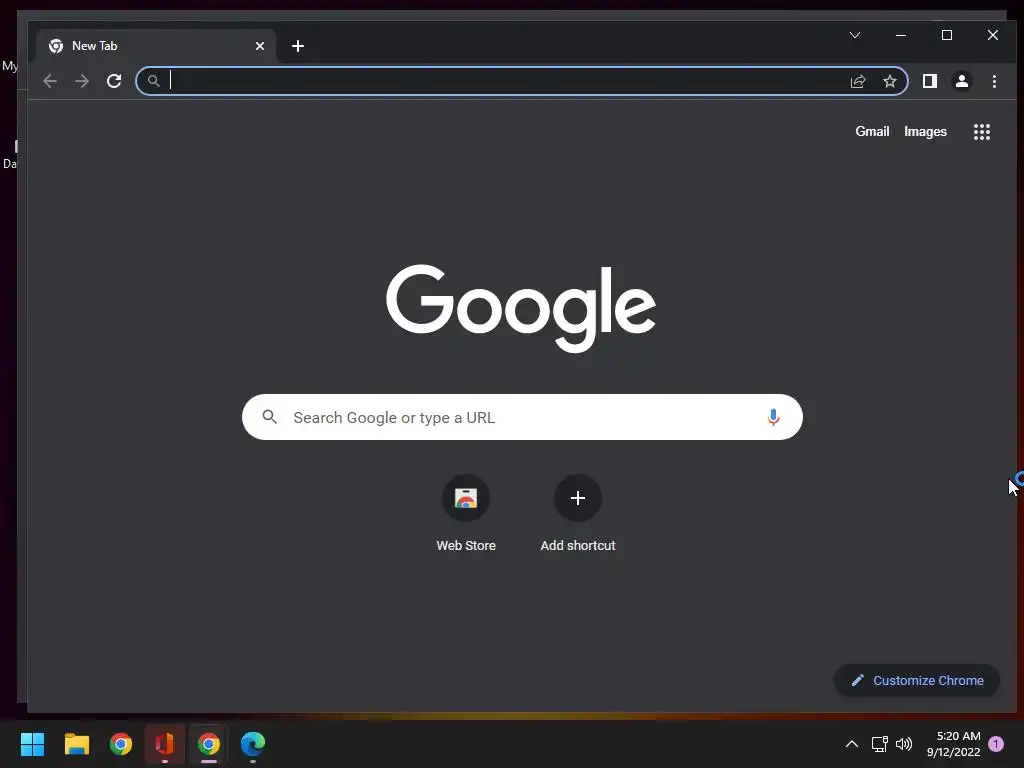Start voice search with microphone icon
Image resolution: width=1024 pixels, height=768 pixels.
773,417
